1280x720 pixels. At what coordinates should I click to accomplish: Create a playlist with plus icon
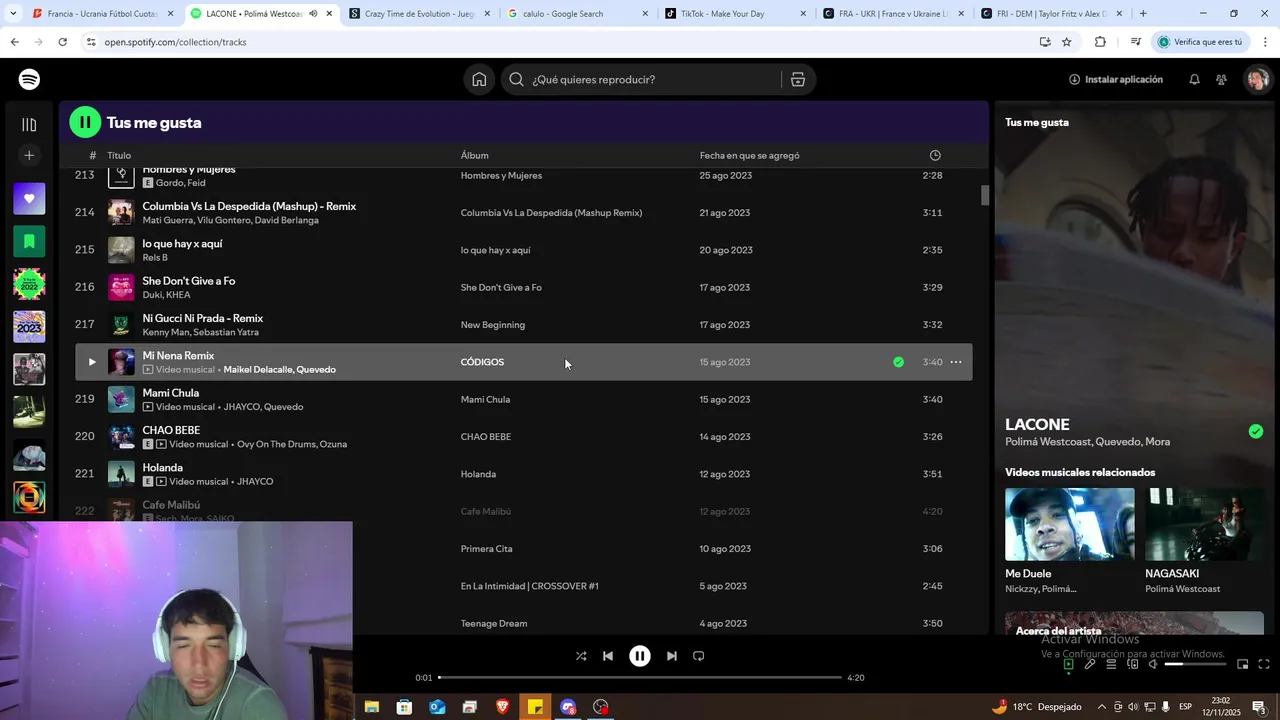29,155
